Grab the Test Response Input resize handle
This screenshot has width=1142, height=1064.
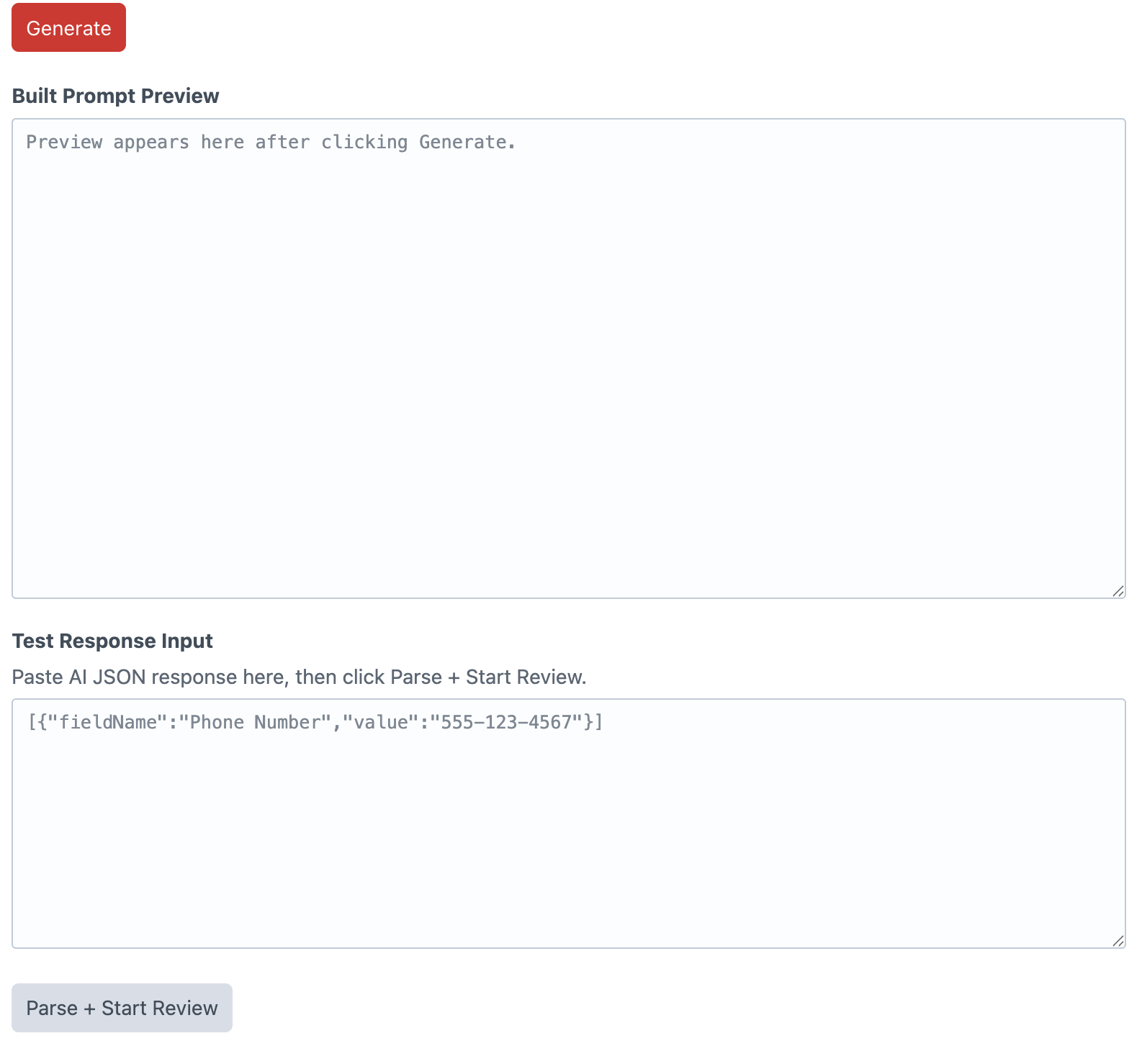[1118, 941]
